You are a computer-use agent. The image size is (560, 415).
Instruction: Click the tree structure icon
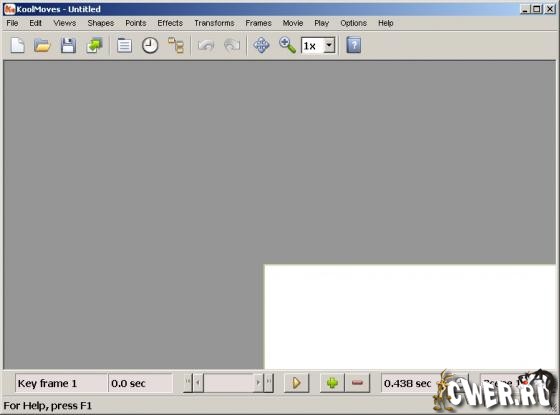(x=176, y=45)
